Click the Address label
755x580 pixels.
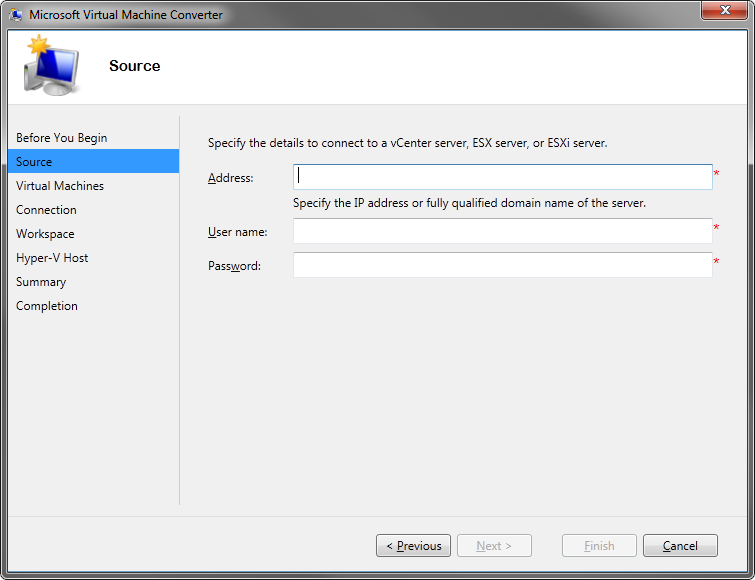pyautogui.click(x=231, y=178)
